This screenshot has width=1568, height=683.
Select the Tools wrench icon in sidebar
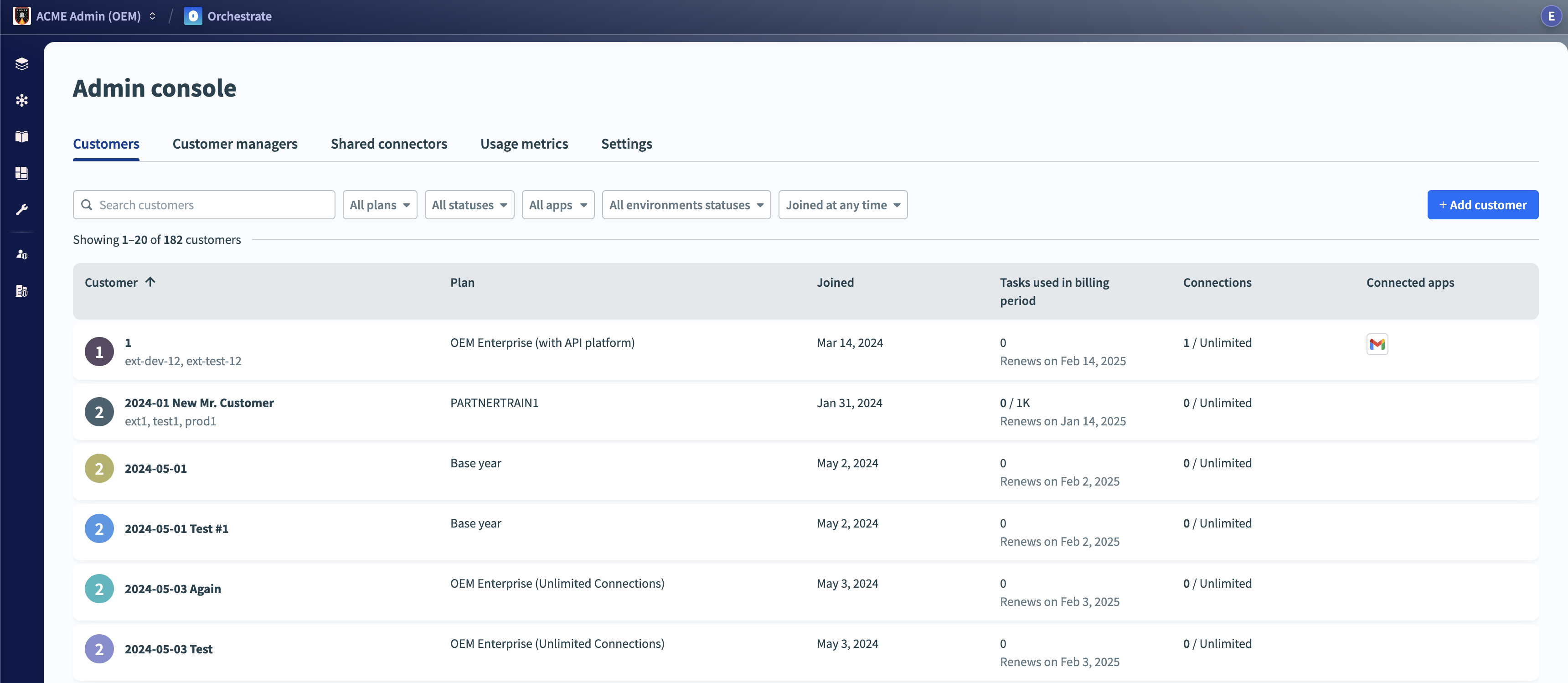pyautogui.click(x=21, y=210)
